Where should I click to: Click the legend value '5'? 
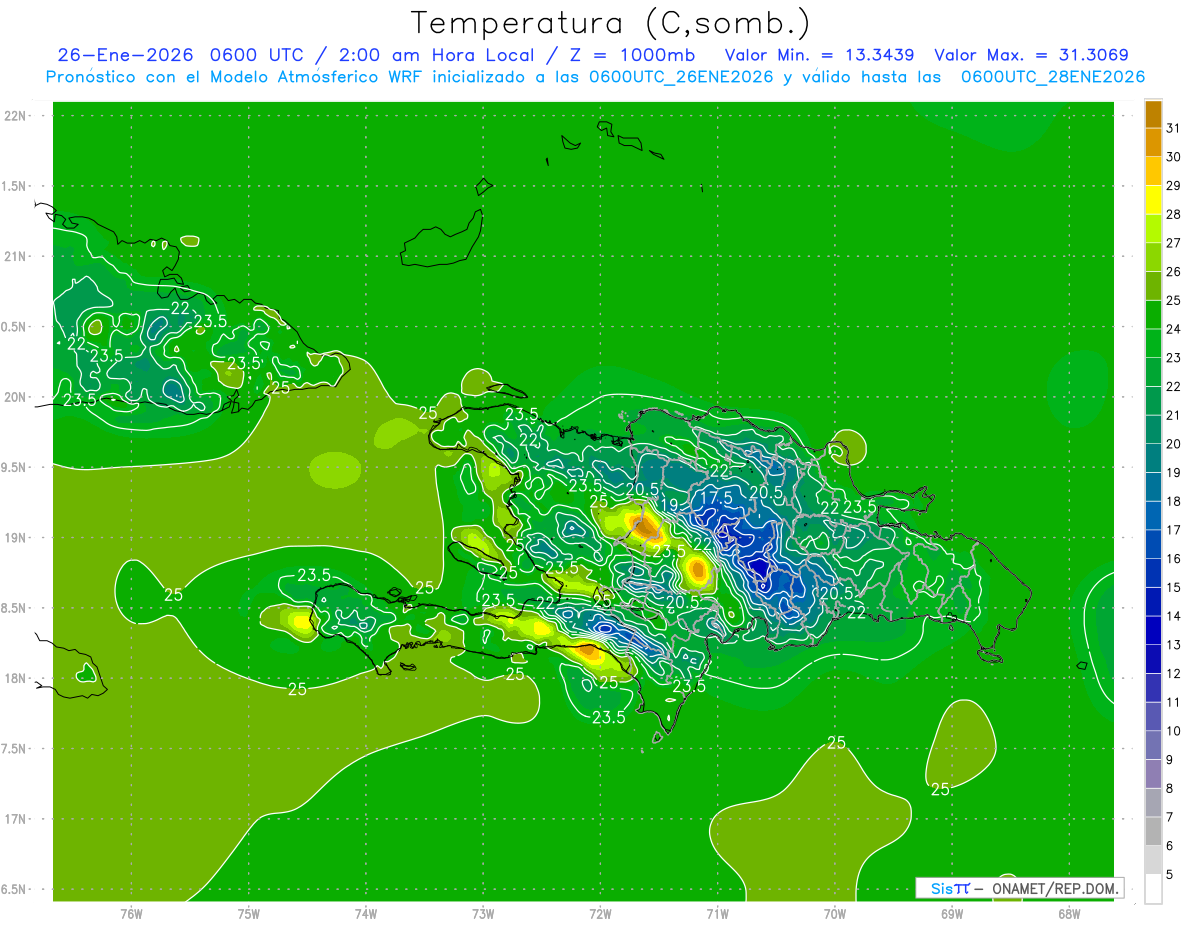click(1170, 874)
